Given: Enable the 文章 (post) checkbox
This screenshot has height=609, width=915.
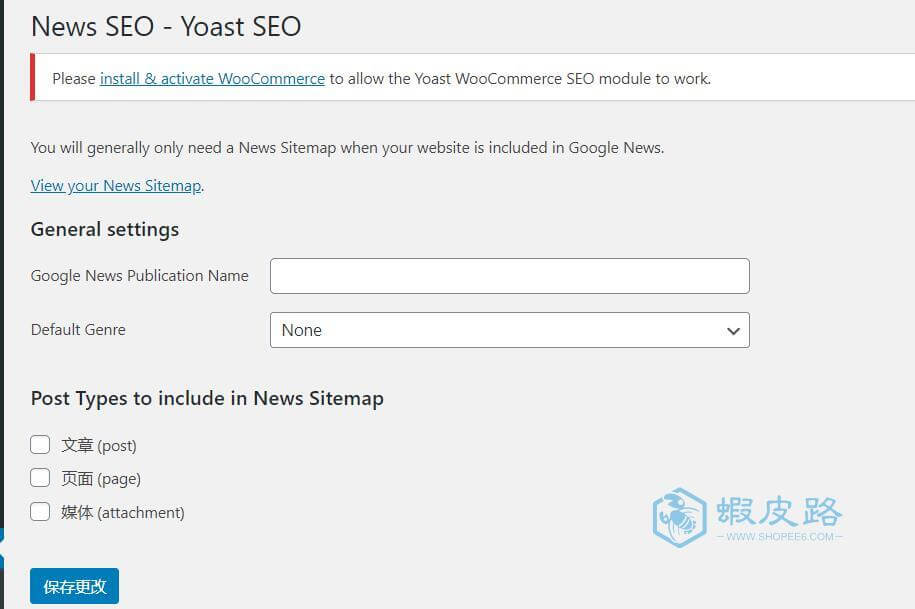Looking at the screenshot, I should coord(40,444).
